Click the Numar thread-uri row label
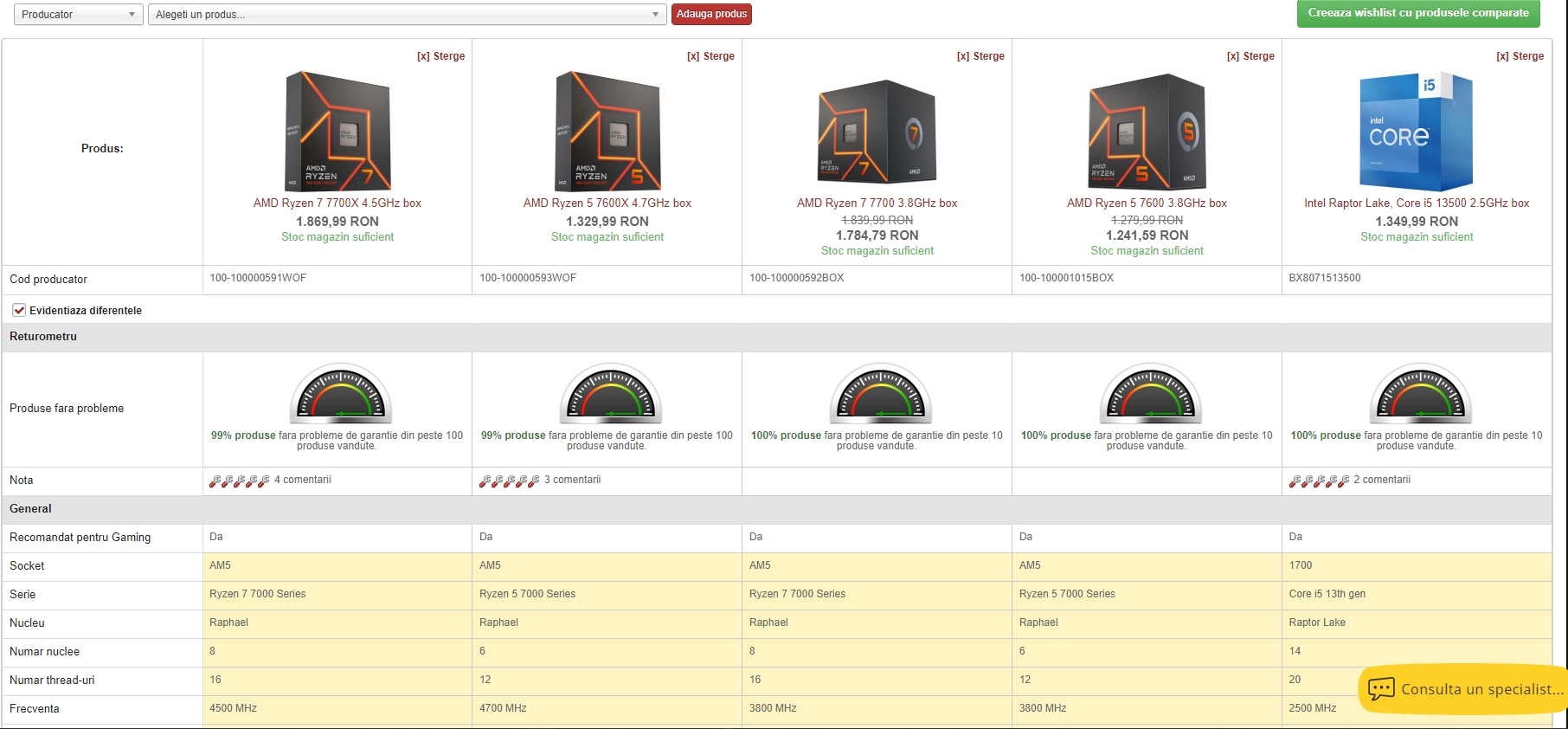The width and height of the screenshot is (1568, 729). tap(52, 681)
